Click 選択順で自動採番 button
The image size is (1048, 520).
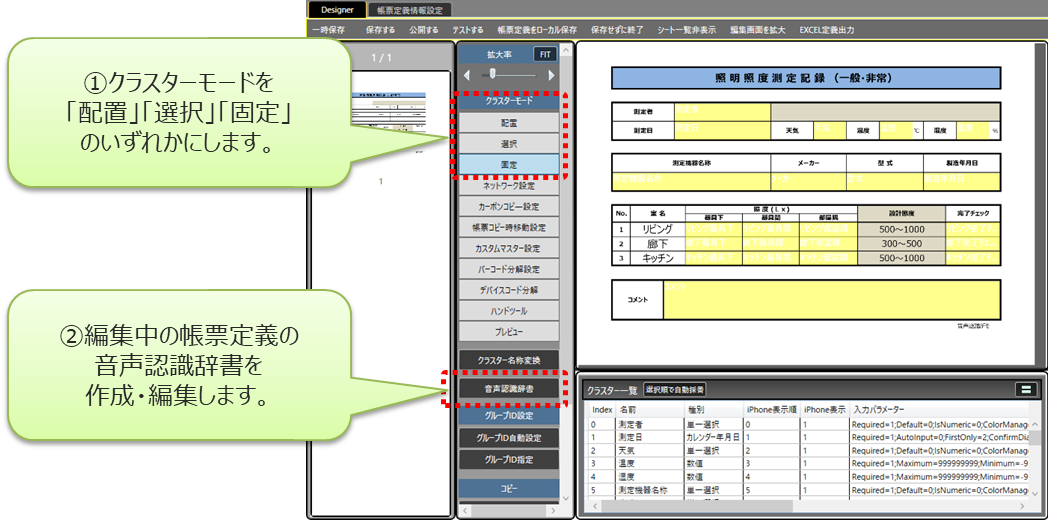pos(674,390)
